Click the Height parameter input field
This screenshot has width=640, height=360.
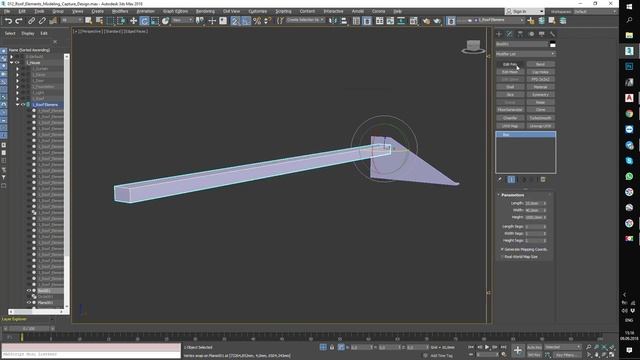tap(533, 217)
